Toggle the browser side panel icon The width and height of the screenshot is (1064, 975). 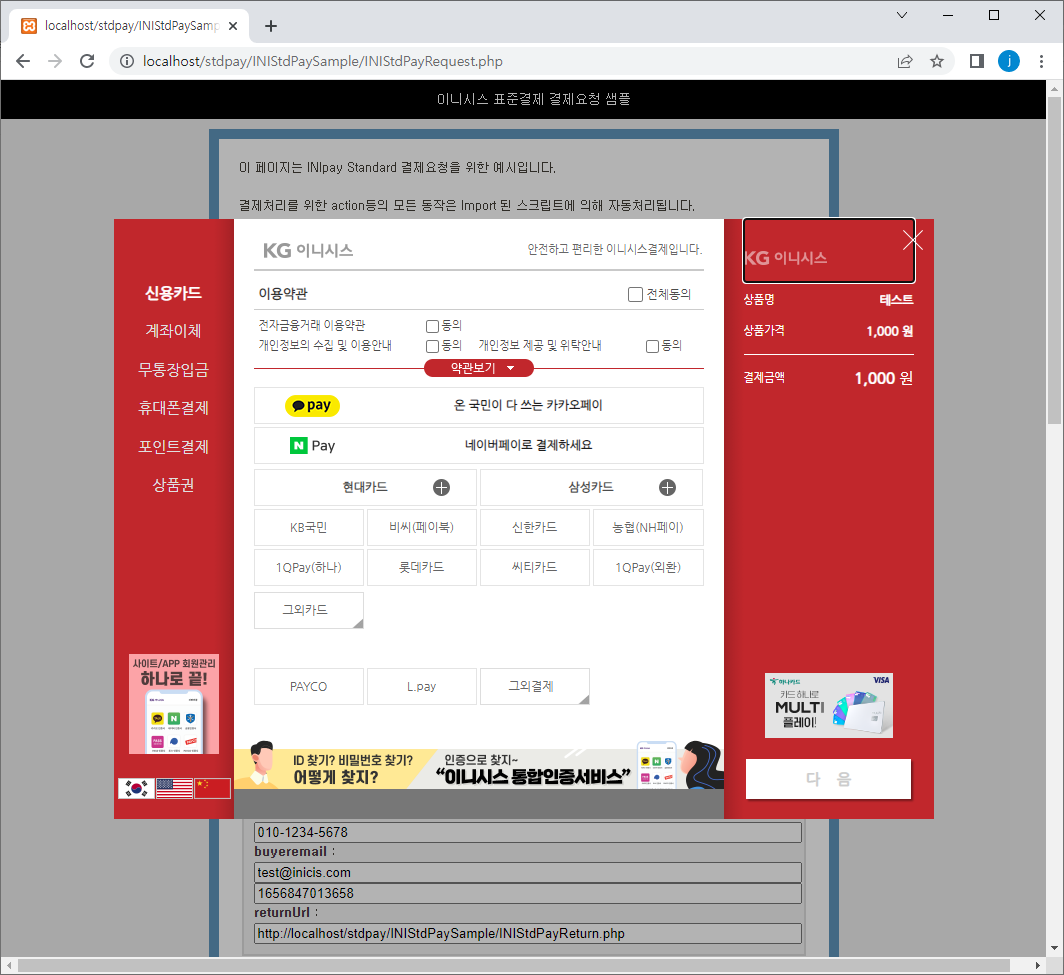(976, 61)
